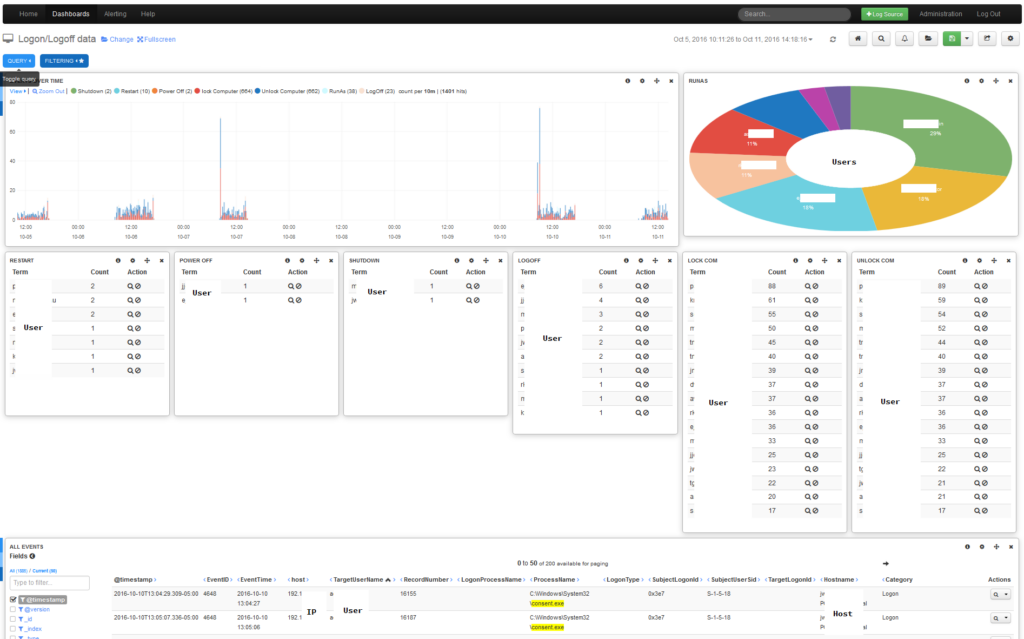Viewport: 1024px width, 639px height.
Task: Click the Fields info icon
Action: 32,557
